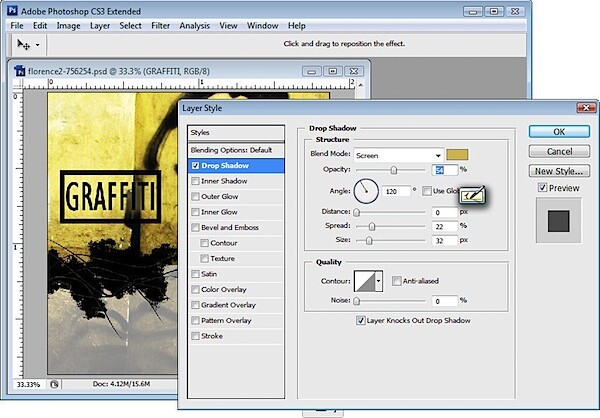Enable the Anti-aliased checkbox

pos(396,281)
